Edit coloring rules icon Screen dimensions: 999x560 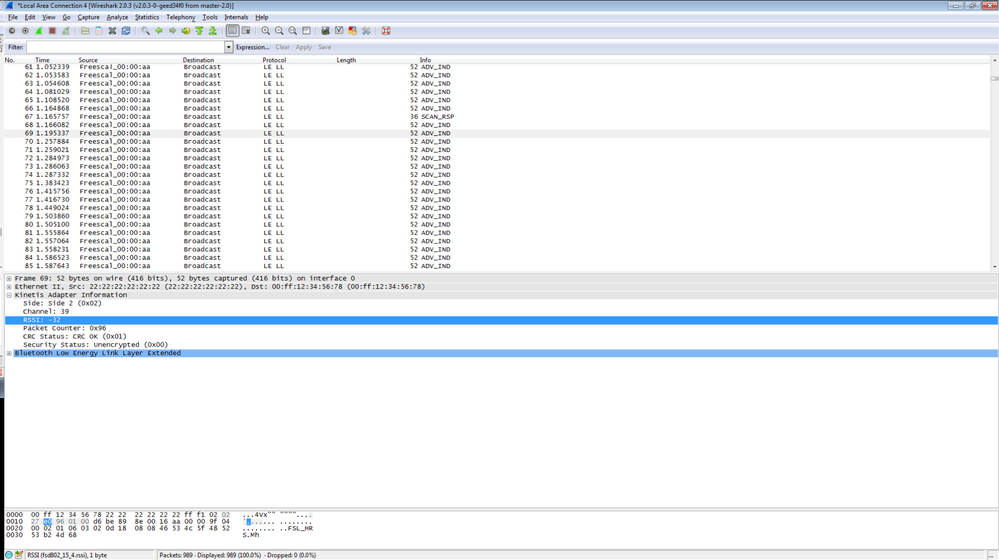(352, 31)
